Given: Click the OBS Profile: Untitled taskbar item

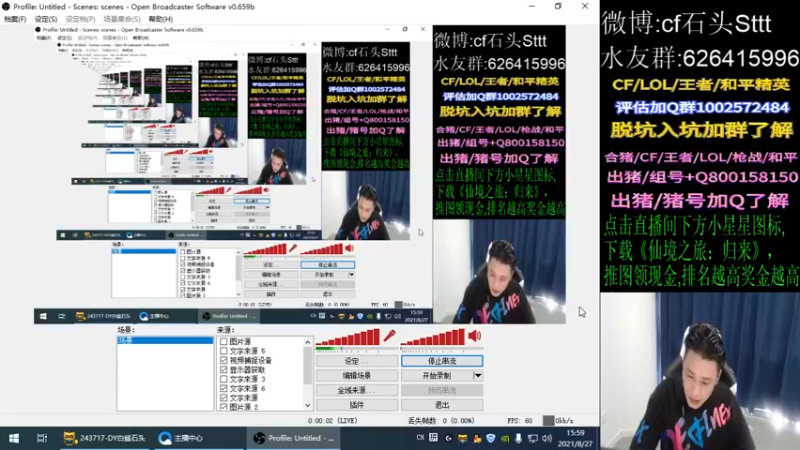Looking at the screenshot, I should pos(295,438).
